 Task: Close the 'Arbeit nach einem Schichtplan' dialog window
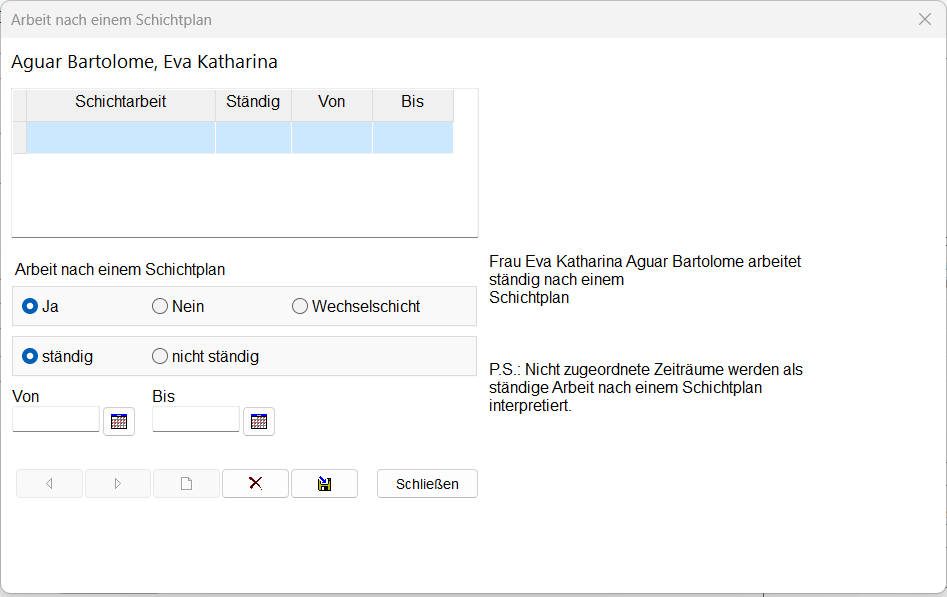coord(925,19)
